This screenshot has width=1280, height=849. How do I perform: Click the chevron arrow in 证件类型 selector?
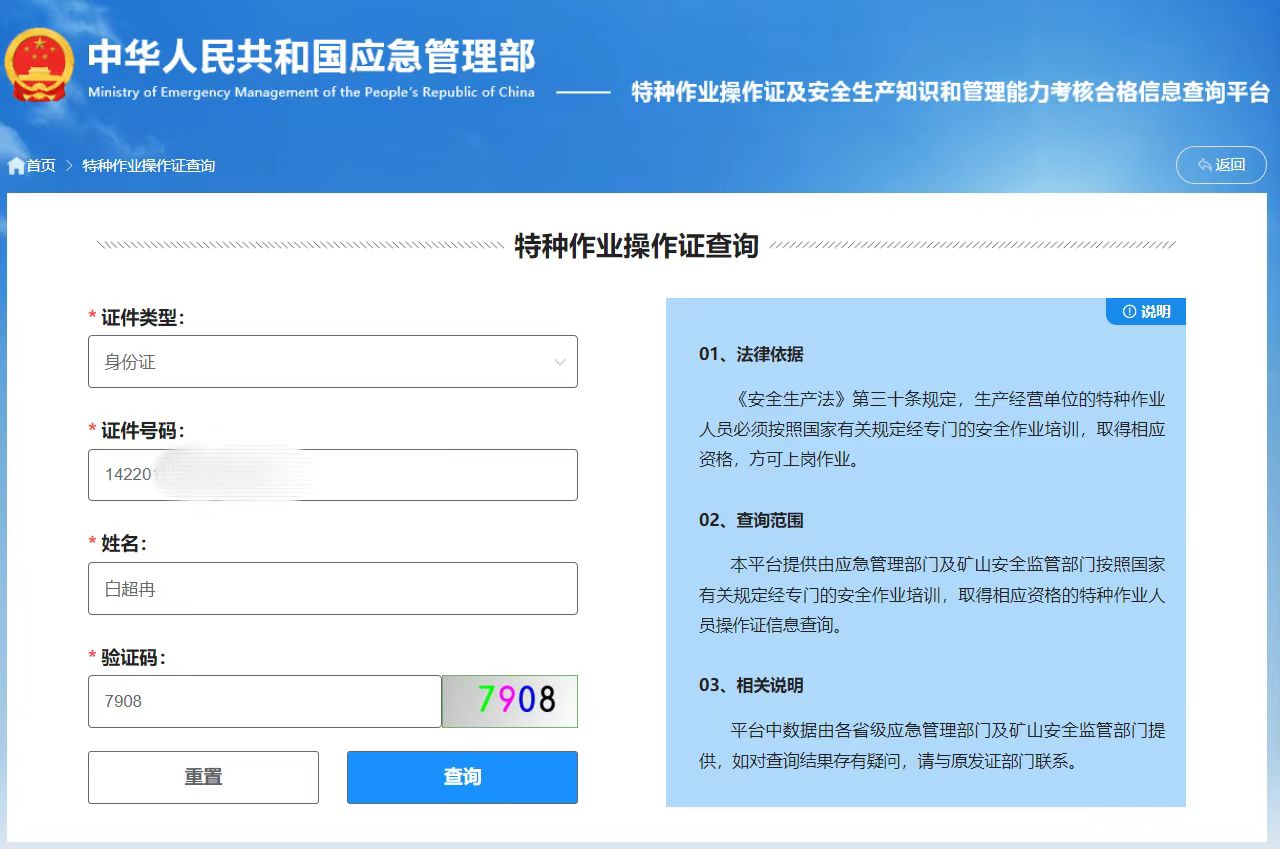(559, 362)
